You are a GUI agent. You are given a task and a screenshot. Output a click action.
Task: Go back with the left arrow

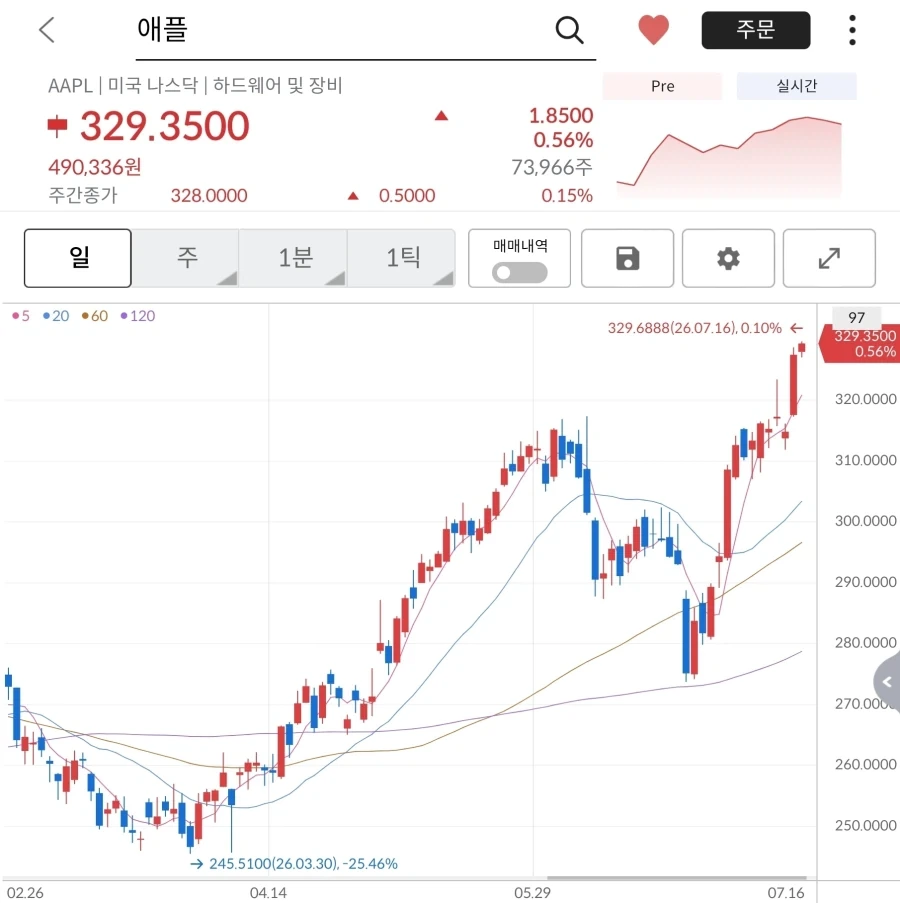point(47,29)
